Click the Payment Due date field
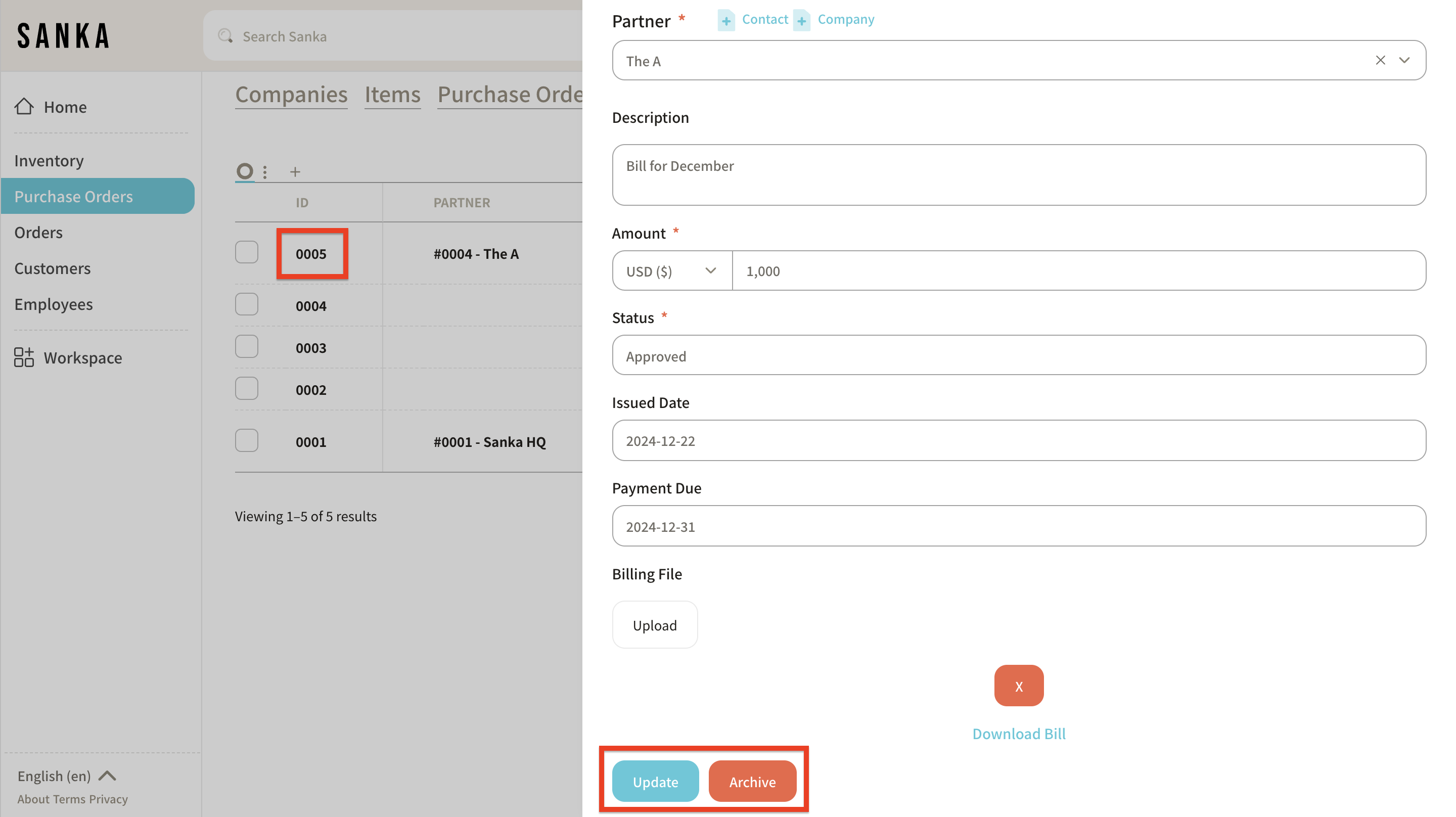This screenshot has height=817, width=1456. [x=1019, y=526]
